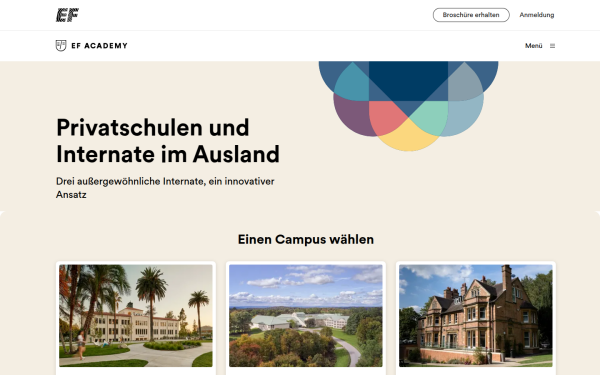
Task: Click the 'Broschüre erhalten' button
Action: tap(471, 15)
